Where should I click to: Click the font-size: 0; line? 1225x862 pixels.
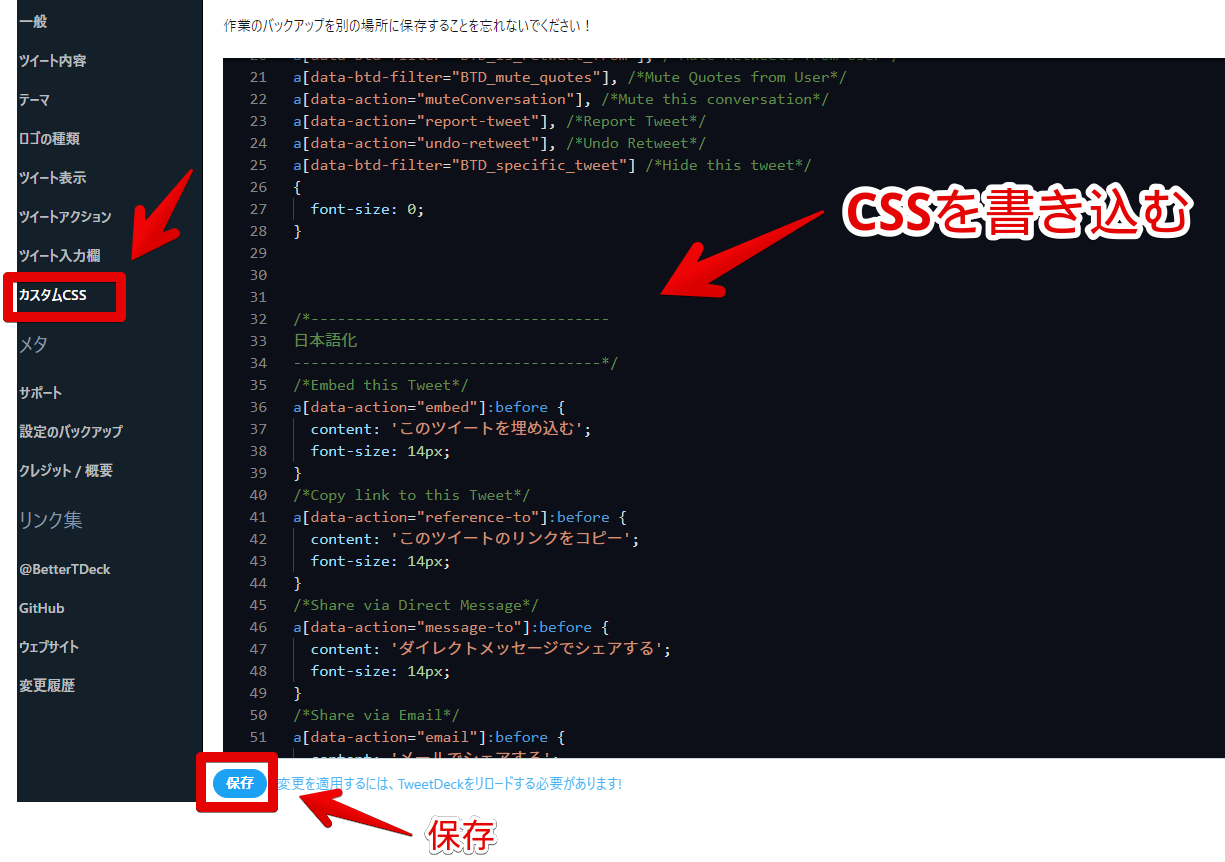click(367, 209)
